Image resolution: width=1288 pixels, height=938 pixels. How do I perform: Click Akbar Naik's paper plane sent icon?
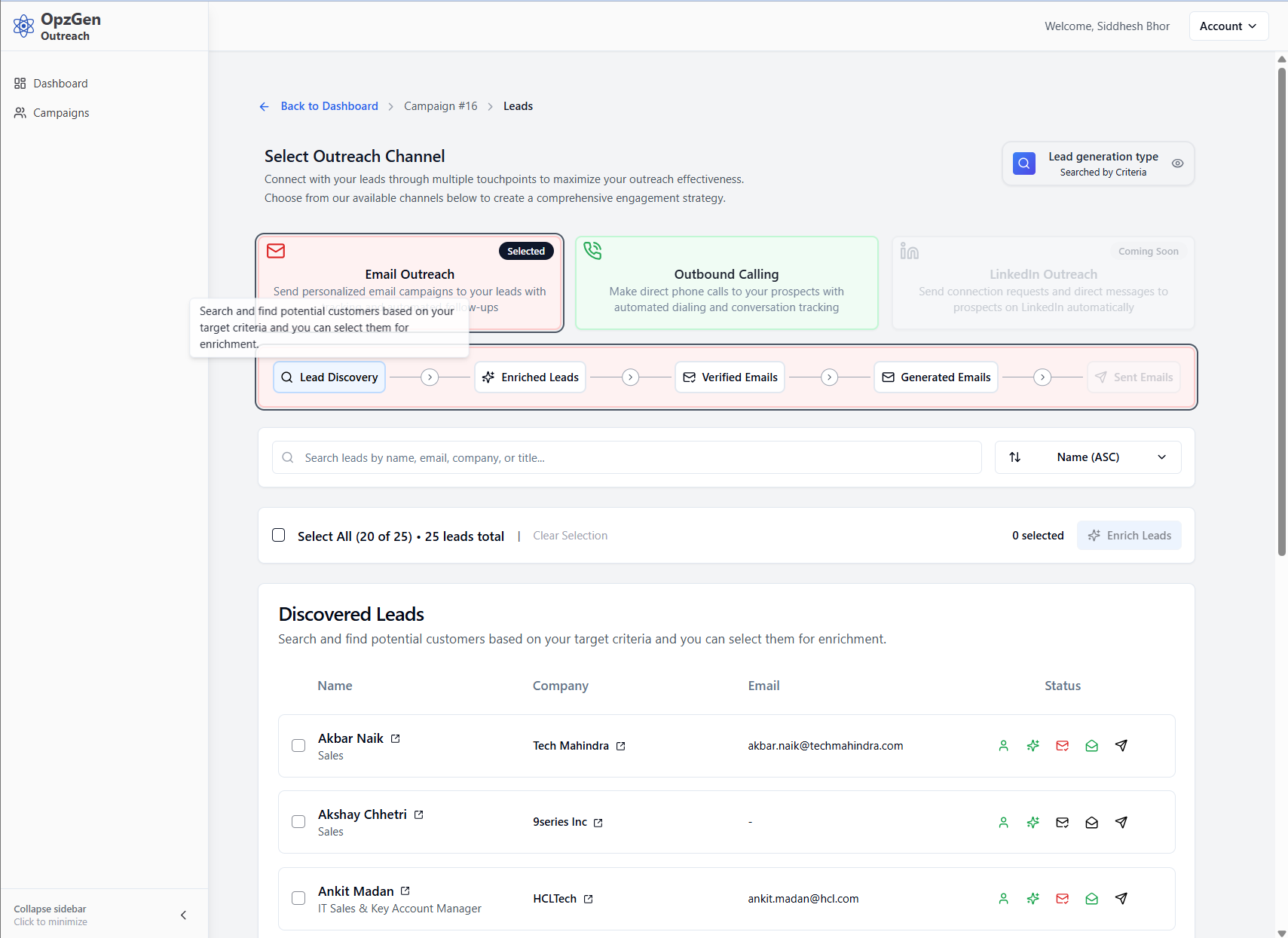(x=1121, y=746)
